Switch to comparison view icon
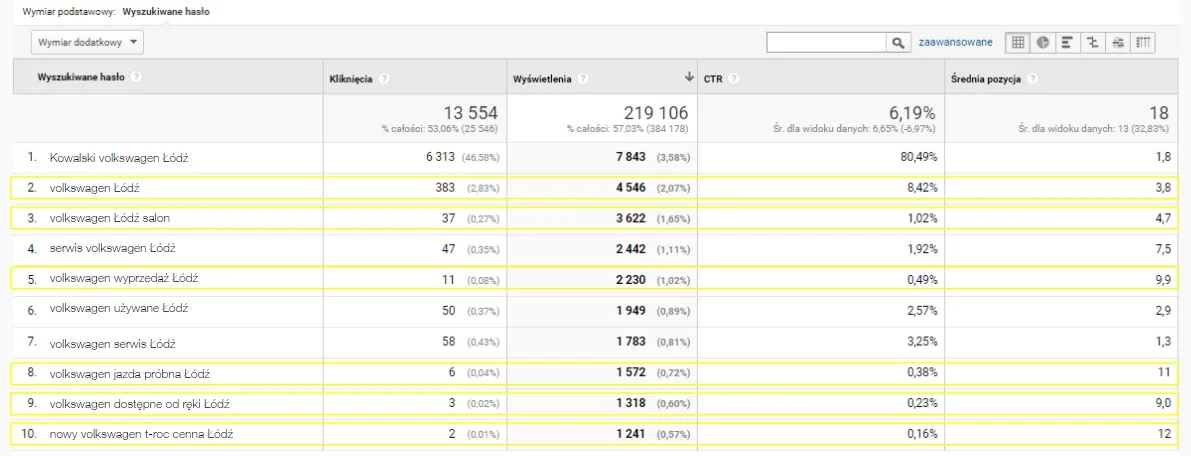The width and height of the screenshot is (1191, 456). click(x=1092, y=43)
